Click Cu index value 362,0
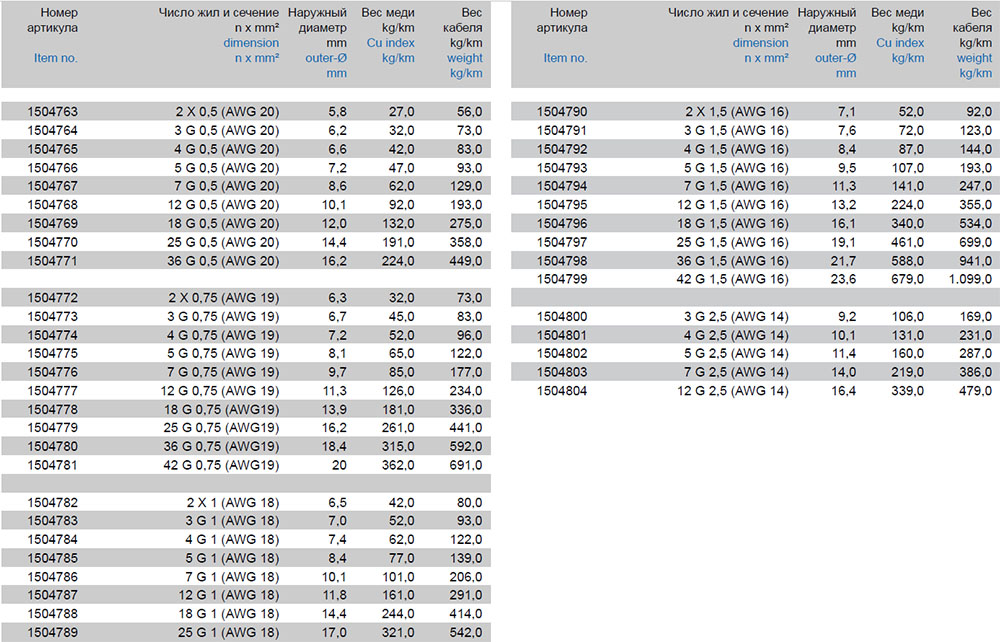Image resolution: width=1000 pixels, height=642 pixels. coord(398,465)
